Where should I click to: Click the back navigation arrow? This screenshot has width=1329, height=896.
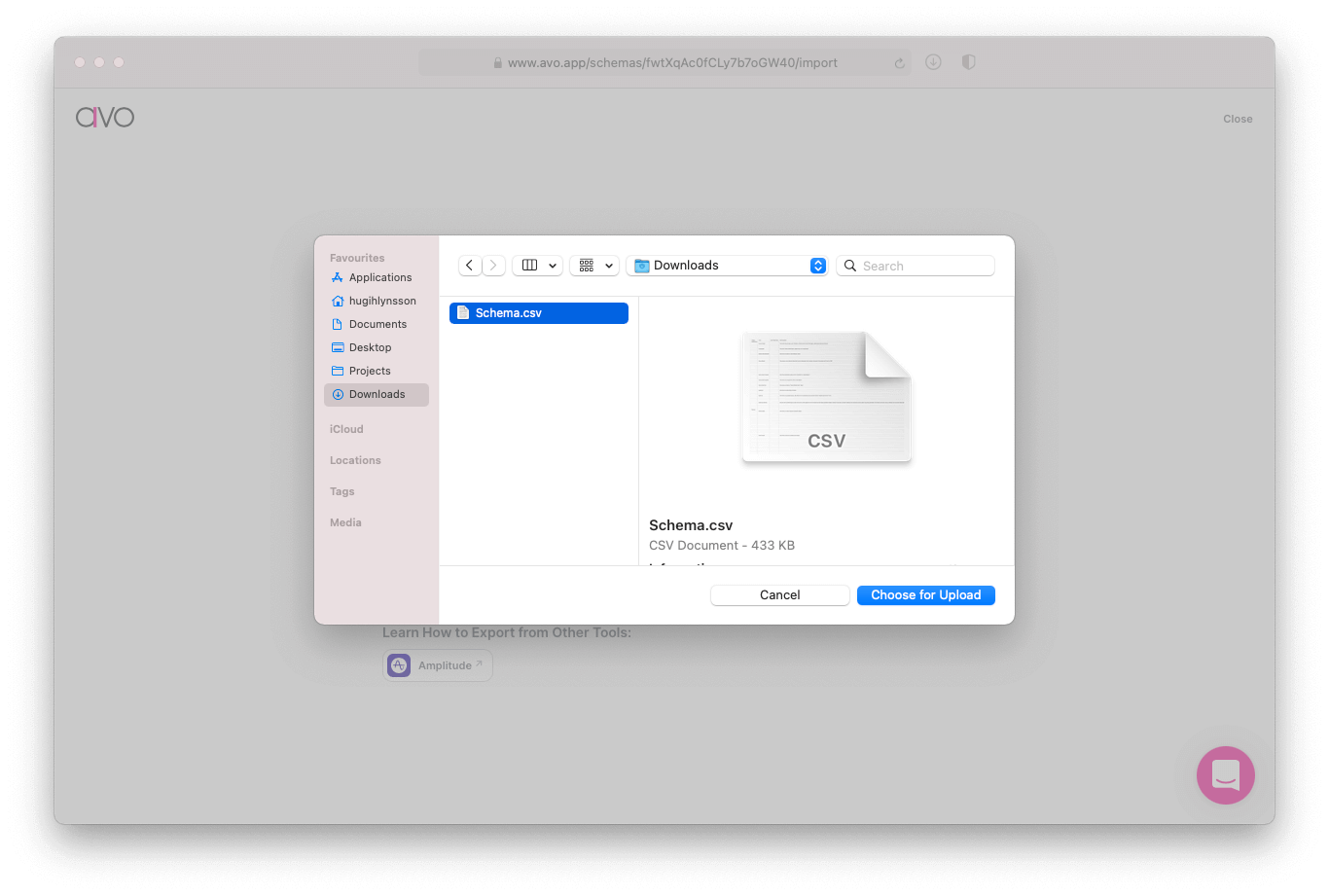coord(470,265)
